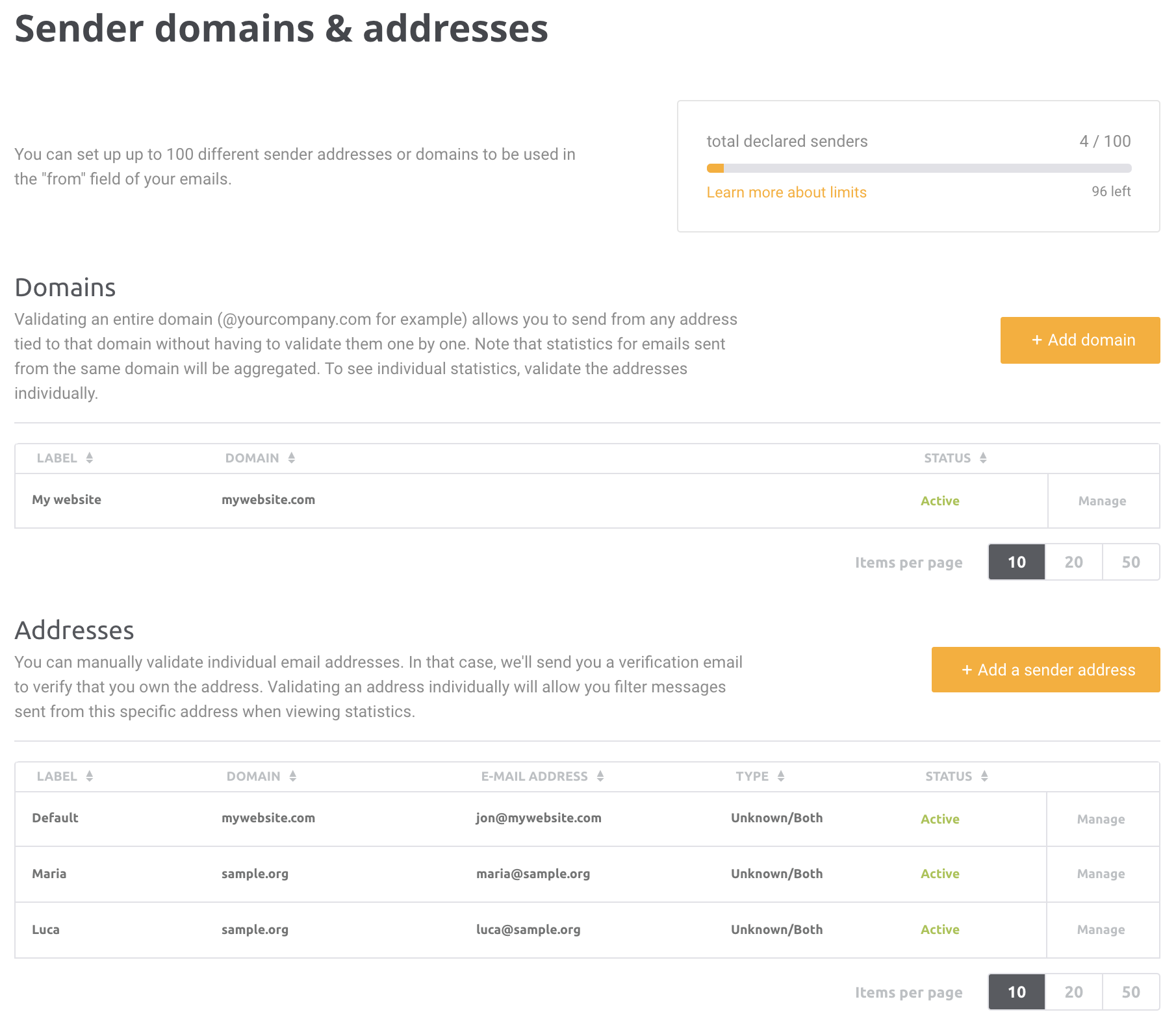This screenshot has width=1176, height=1034.
Task: Sort addresses by E-mail address
Action: (543, 776)
